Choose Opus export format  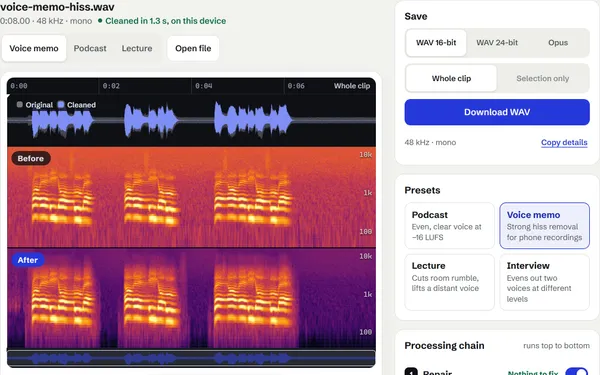(x=558, y=43)
